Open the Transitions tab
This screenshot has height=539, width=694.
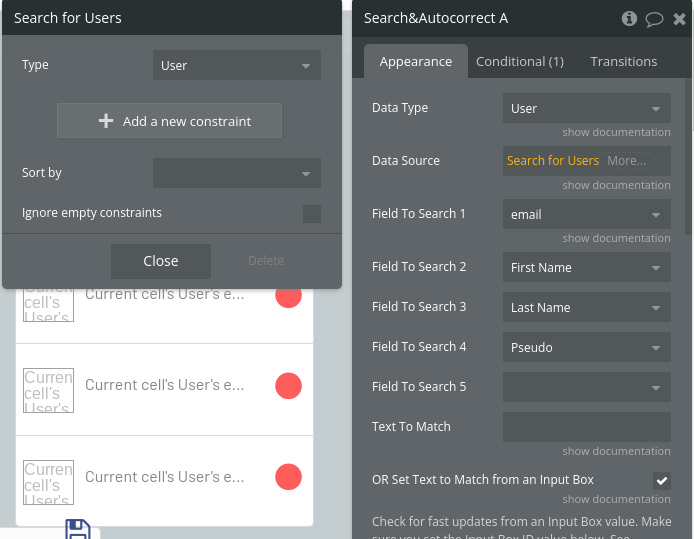coord(624,62)
